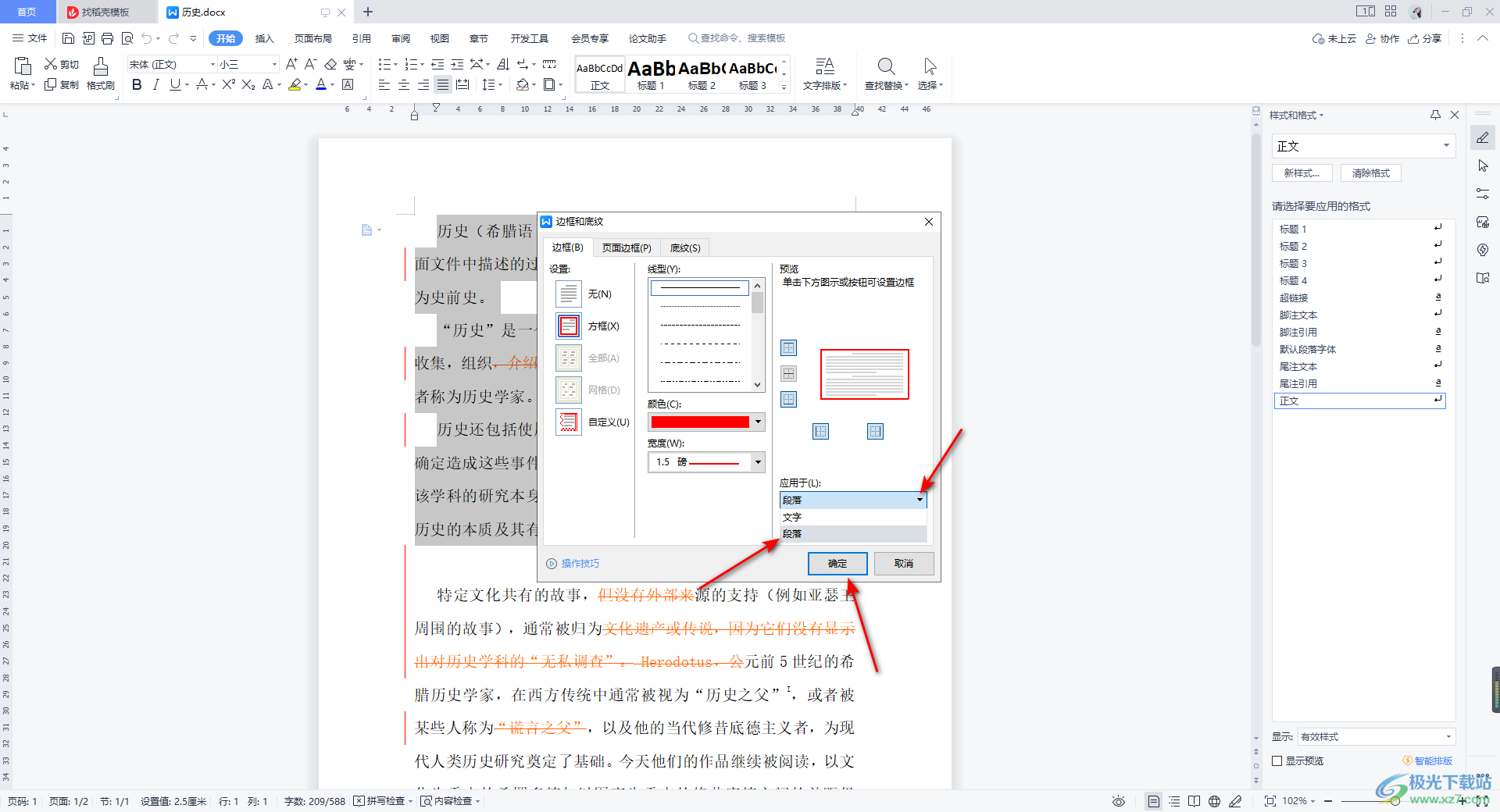Click the distributed alignment icon
1500x812 pixels.
pos(462,84)
